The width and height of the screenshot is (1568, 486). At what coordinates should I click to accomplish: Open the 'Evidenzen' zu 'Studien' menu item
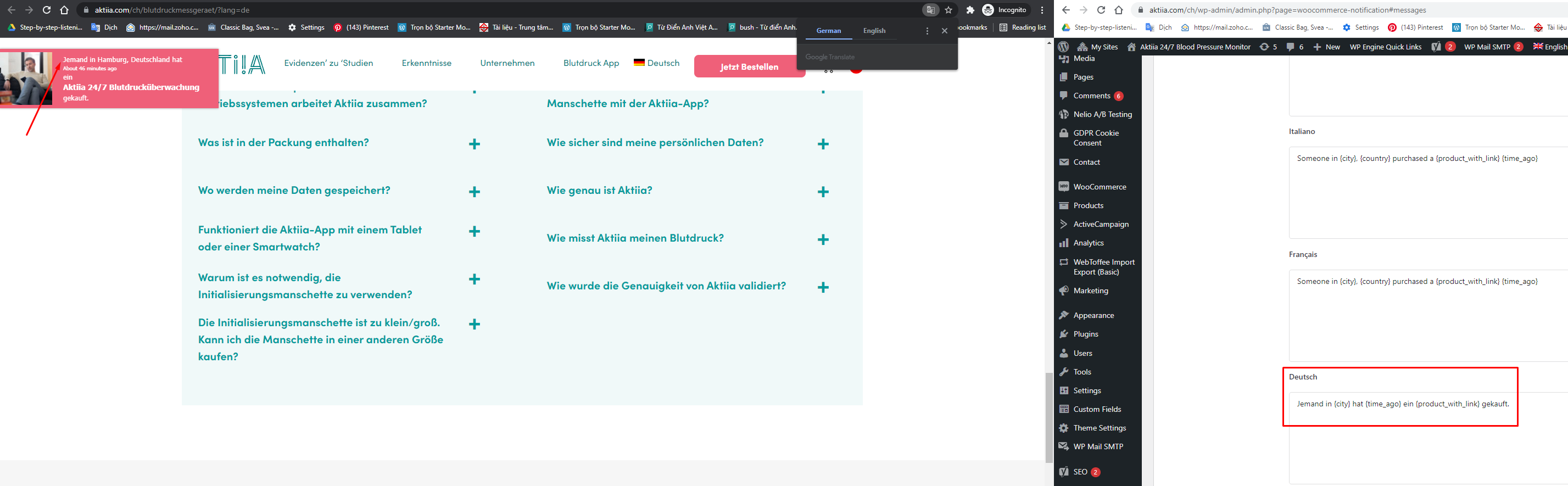[x=328, y=63]
